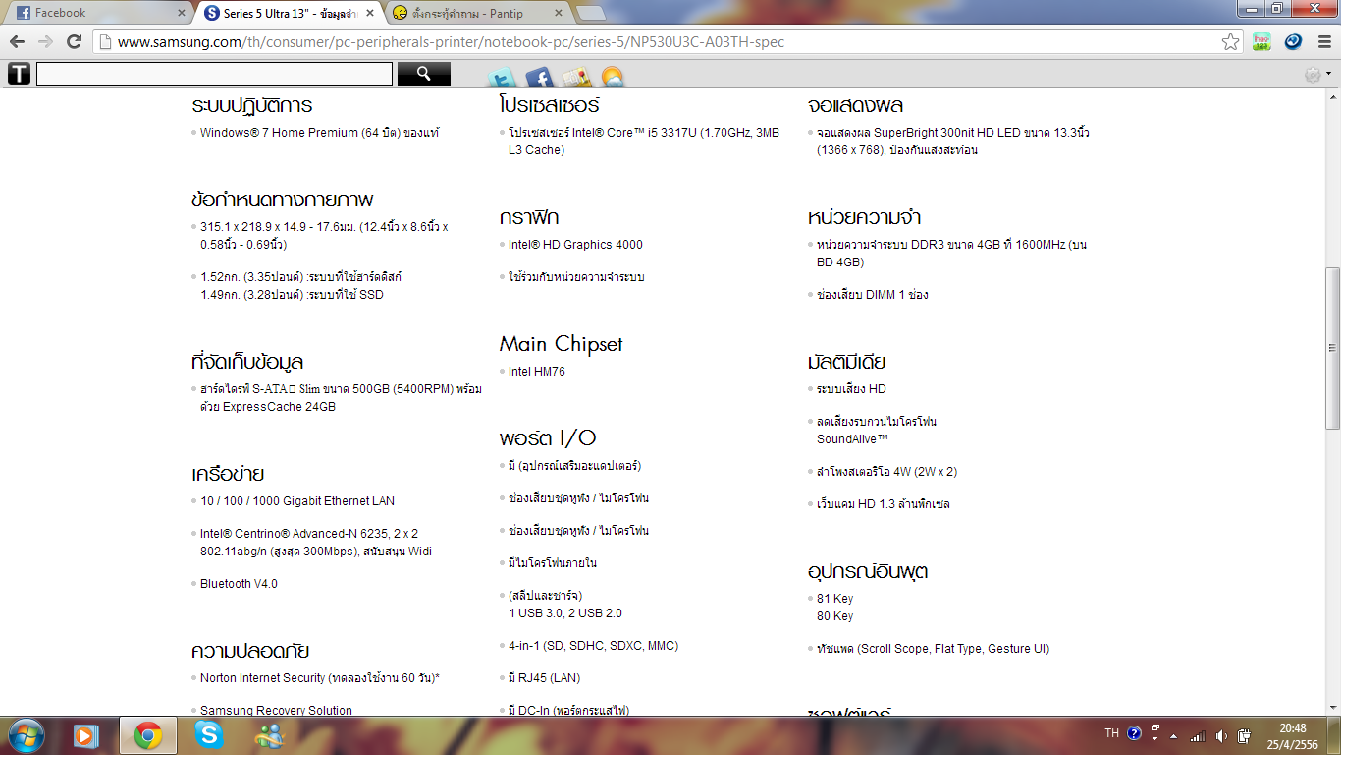Click scrollbar up arrow at top
The height and width of the screenshot is (768, 1366).
1332,97
